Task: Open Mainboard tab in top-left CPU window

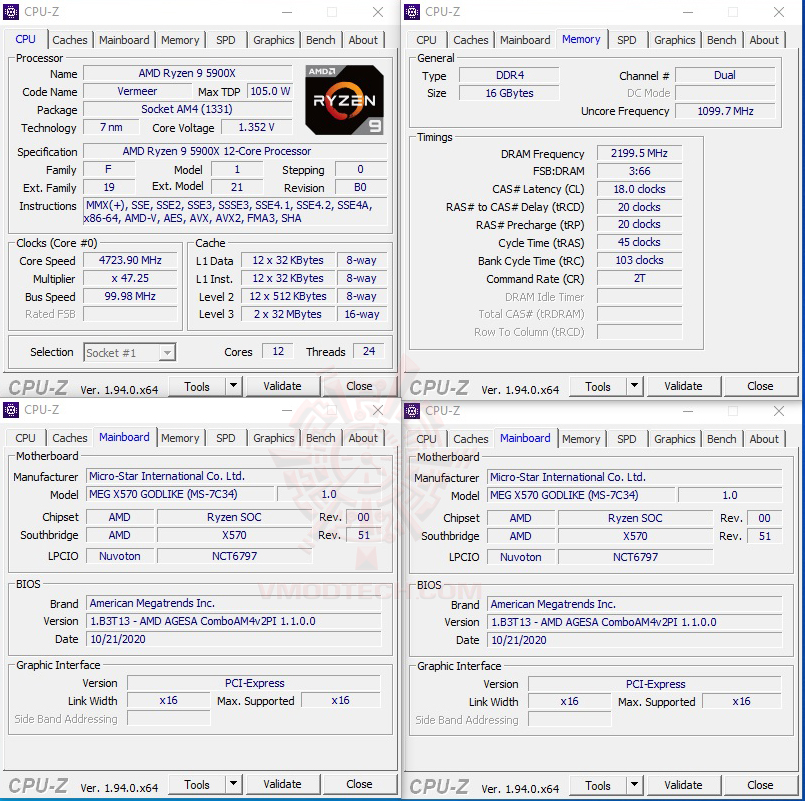Action: [124, 40]
